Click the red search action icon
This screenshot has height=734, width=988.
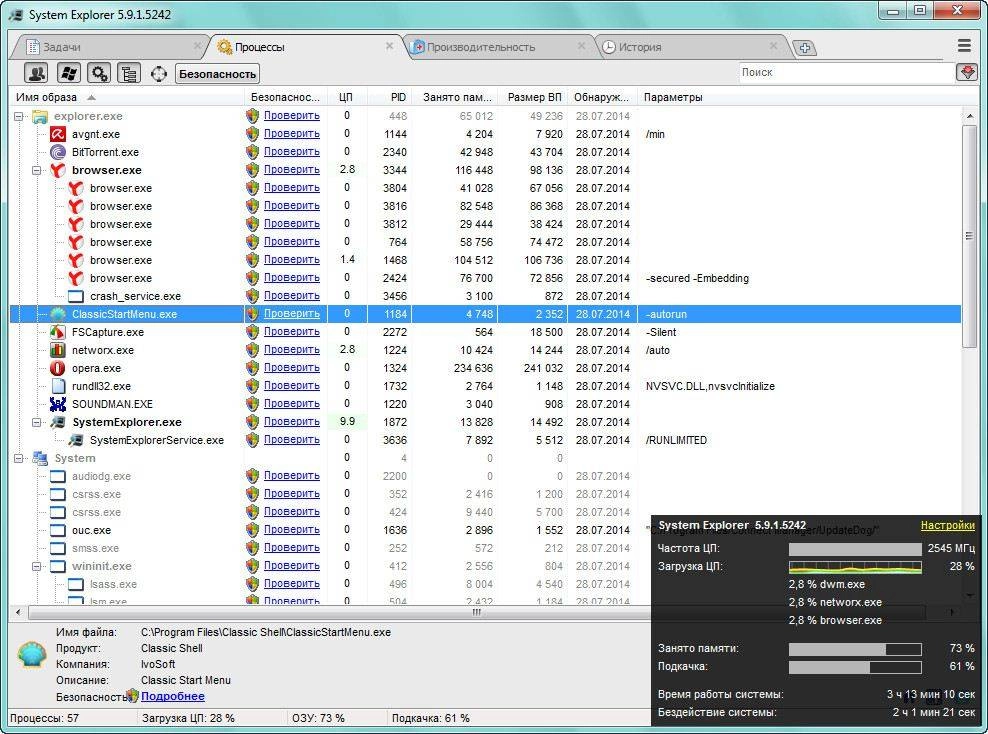967,72
